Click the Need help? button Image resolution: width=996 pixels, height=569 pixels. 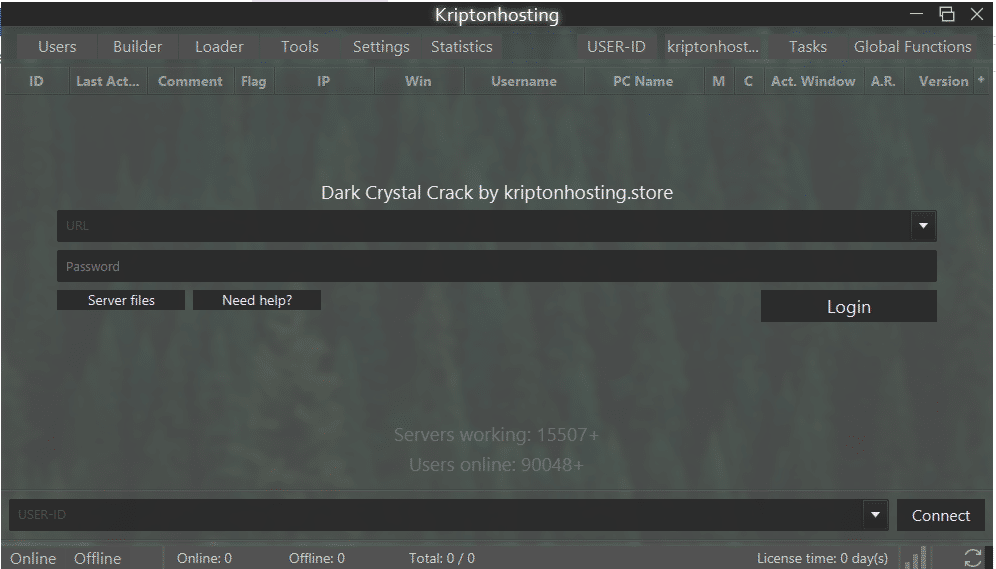(257, 300)
